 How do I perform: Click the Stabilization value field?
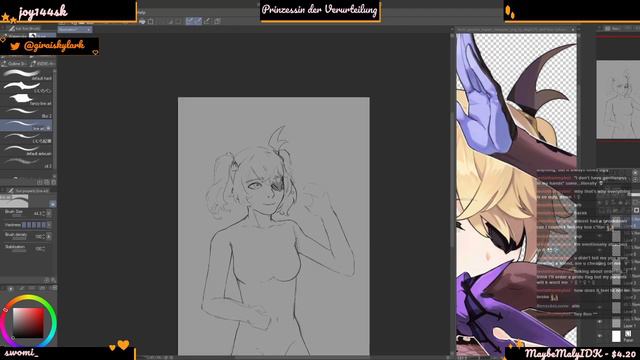coord(40,248)
